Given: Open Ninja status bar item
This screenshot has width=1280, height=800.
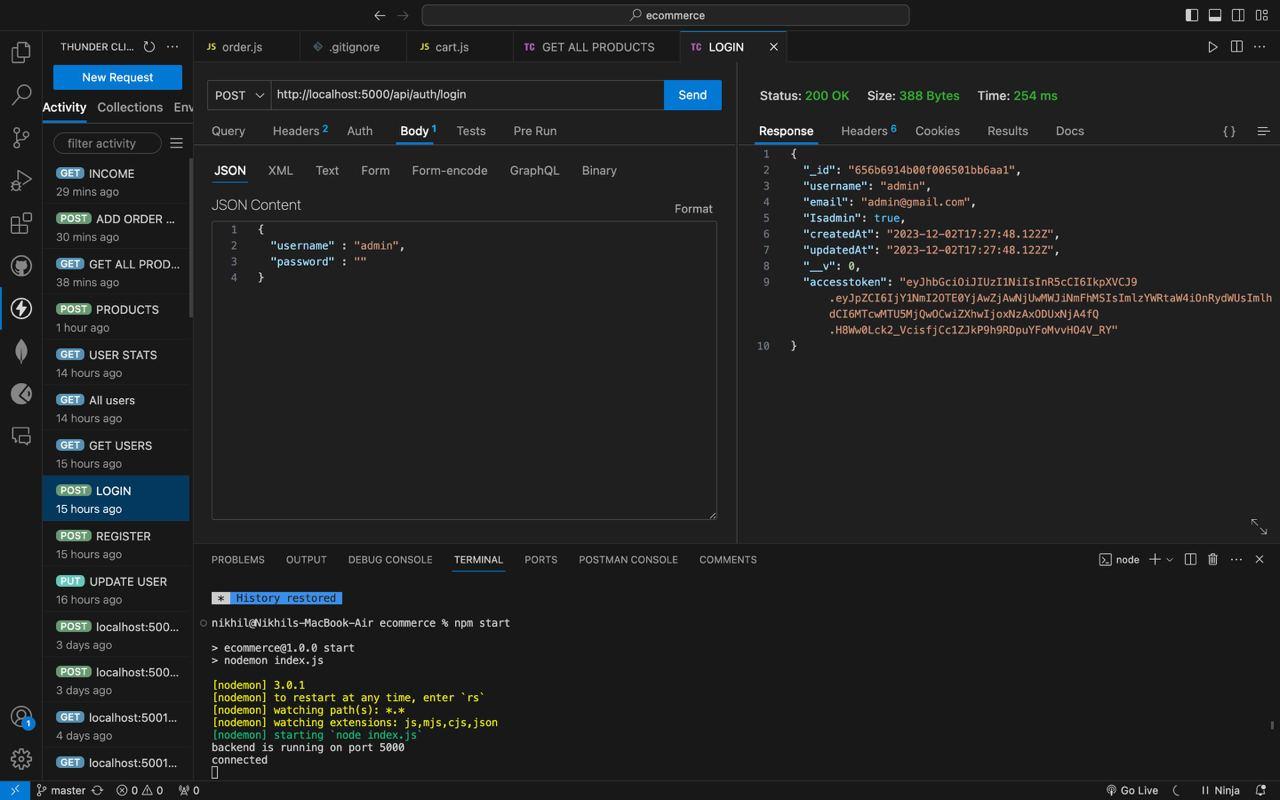Looking at the screenshot, I should (x=1220, y=790).
